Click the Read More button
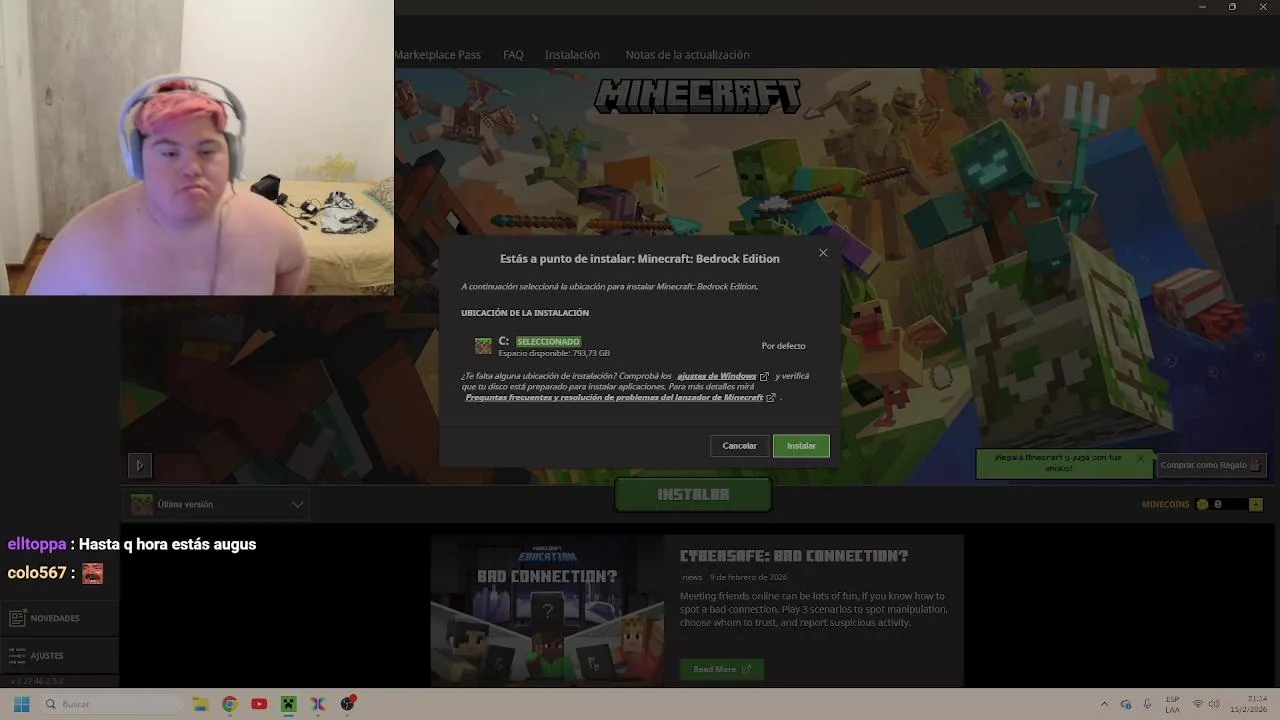This screenshot has height=720, width=1280. pos(721,669)
